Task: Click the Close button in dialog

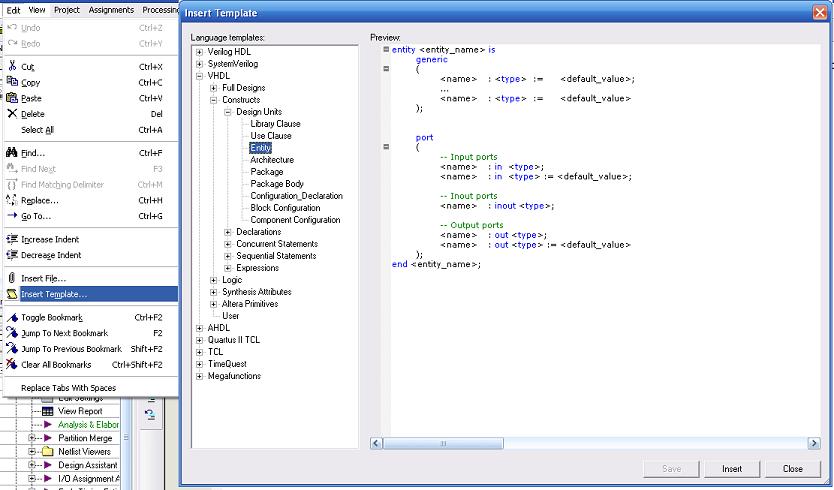Action: click(x=792, y=468)
